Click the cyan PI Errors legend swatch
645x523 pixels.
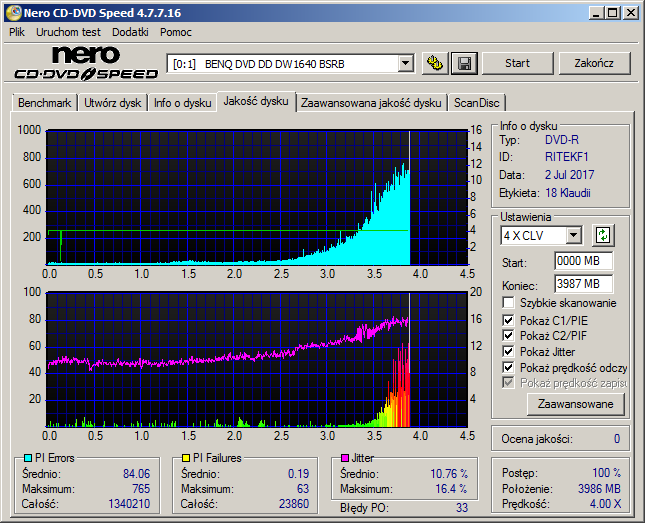point(28,458)
